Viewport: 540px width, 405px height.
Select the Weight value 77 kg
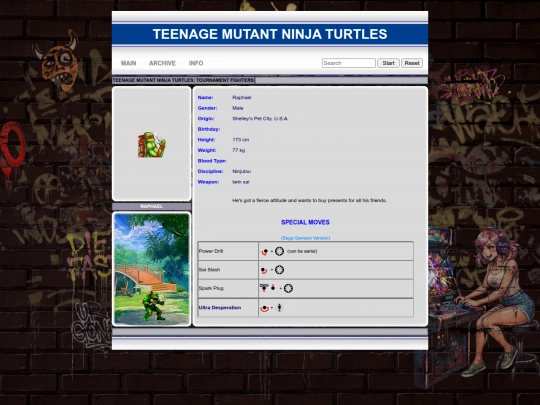point(239,150)
